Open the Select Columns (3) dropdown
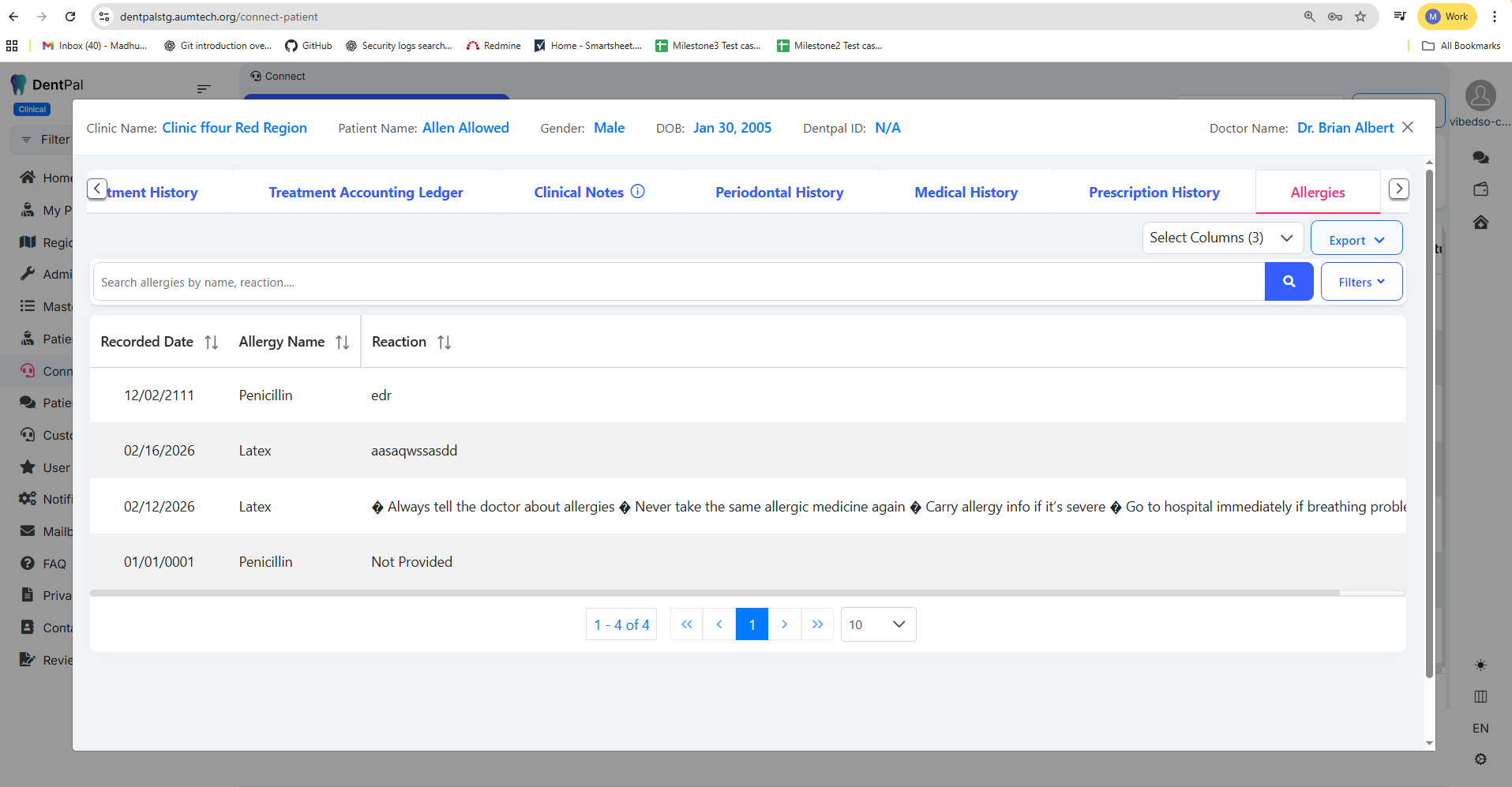The height and width of the screenshot is (787, 1512). (x=1221, y=238)
